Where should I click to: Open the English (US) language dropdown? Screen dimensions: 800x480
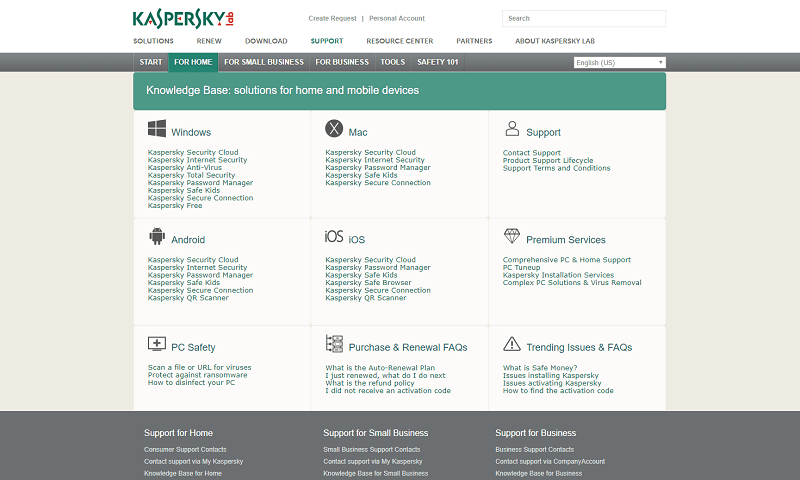point(619,62)
